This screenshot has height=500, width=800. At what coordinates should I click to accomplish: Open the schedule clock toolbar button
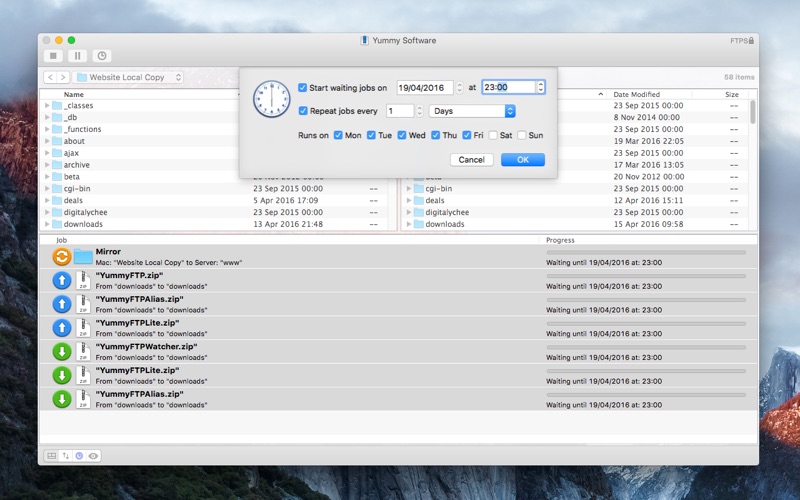102,56
